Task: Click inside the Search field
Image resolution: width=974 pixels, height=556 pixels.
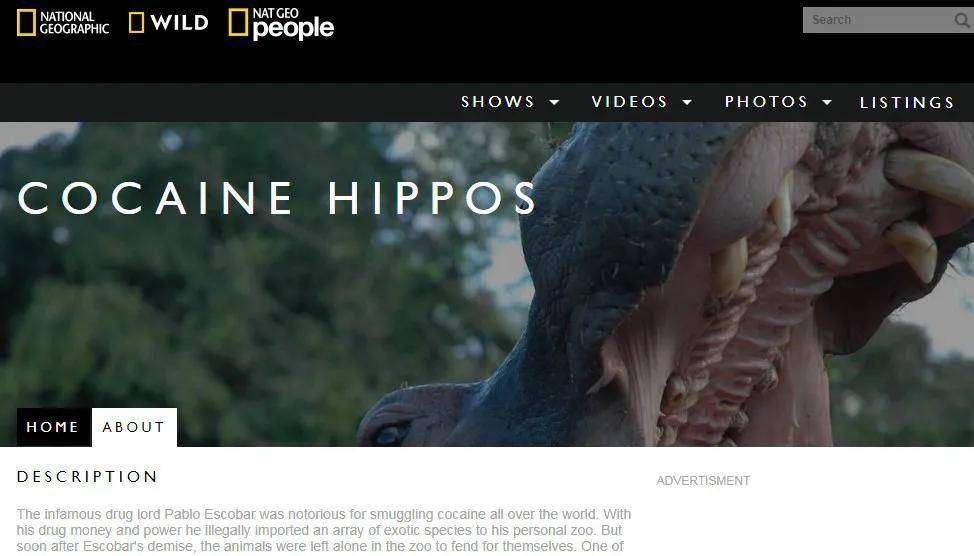Action: (x=878, y=21)
